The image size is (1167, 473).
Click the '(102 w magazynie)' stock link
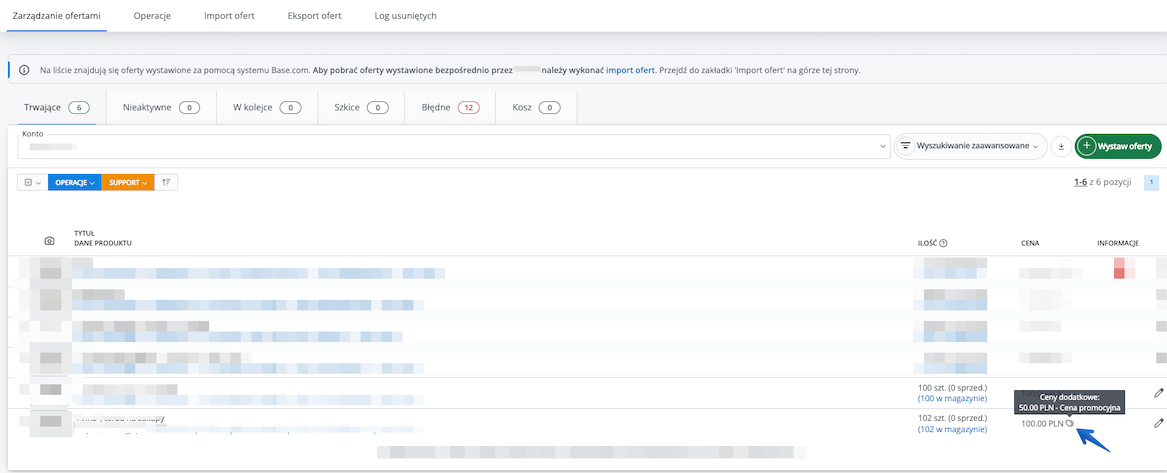(952, 429)
